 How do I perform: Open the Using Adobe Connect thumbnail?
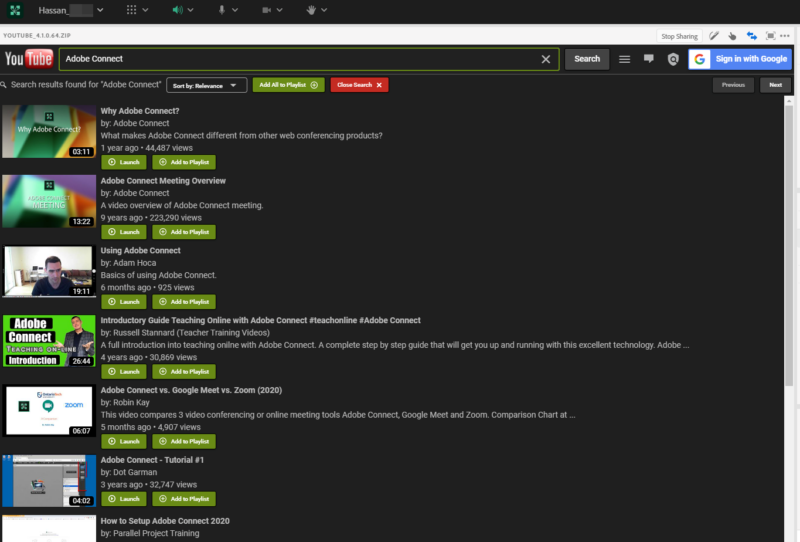[49, 271]
